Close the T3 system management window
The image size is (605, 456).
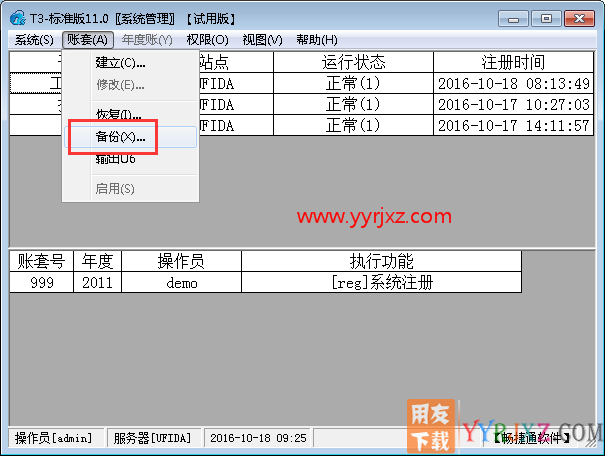(579, 19)
